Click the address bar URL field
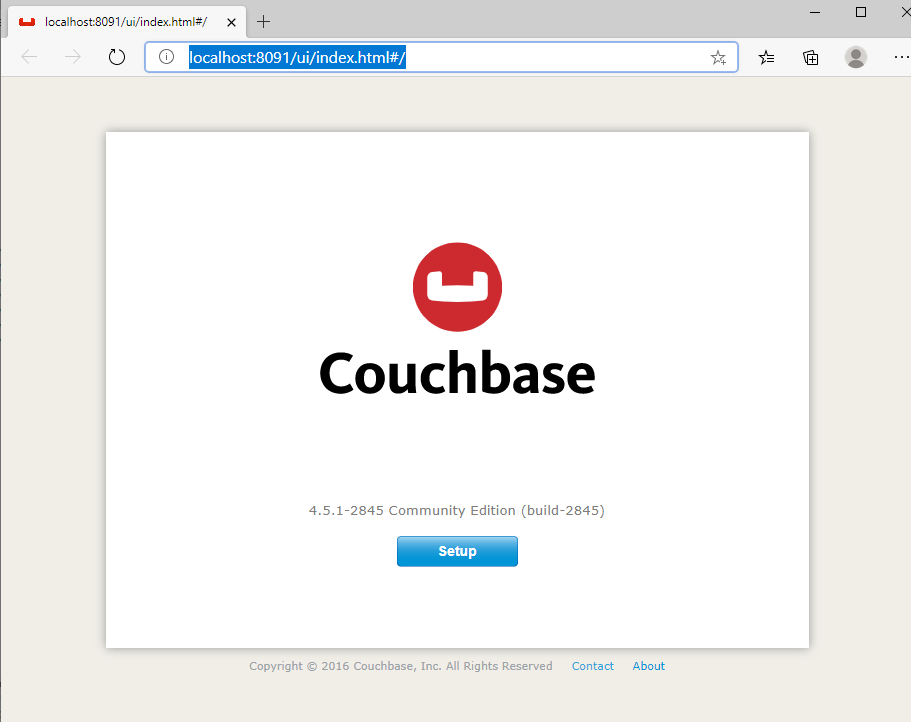Viewport: 911px width, 722px height. [442, 57]
